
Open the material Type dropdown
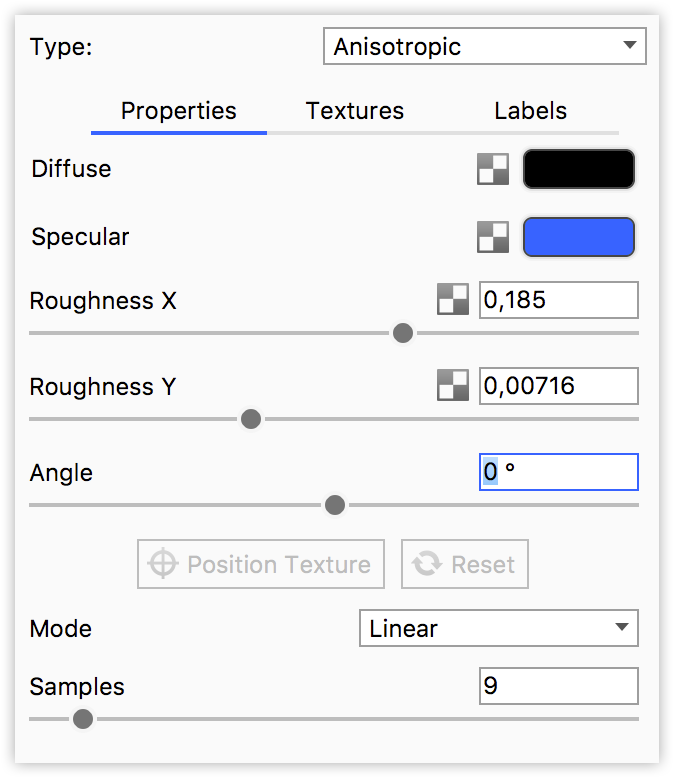pos(485,47)
